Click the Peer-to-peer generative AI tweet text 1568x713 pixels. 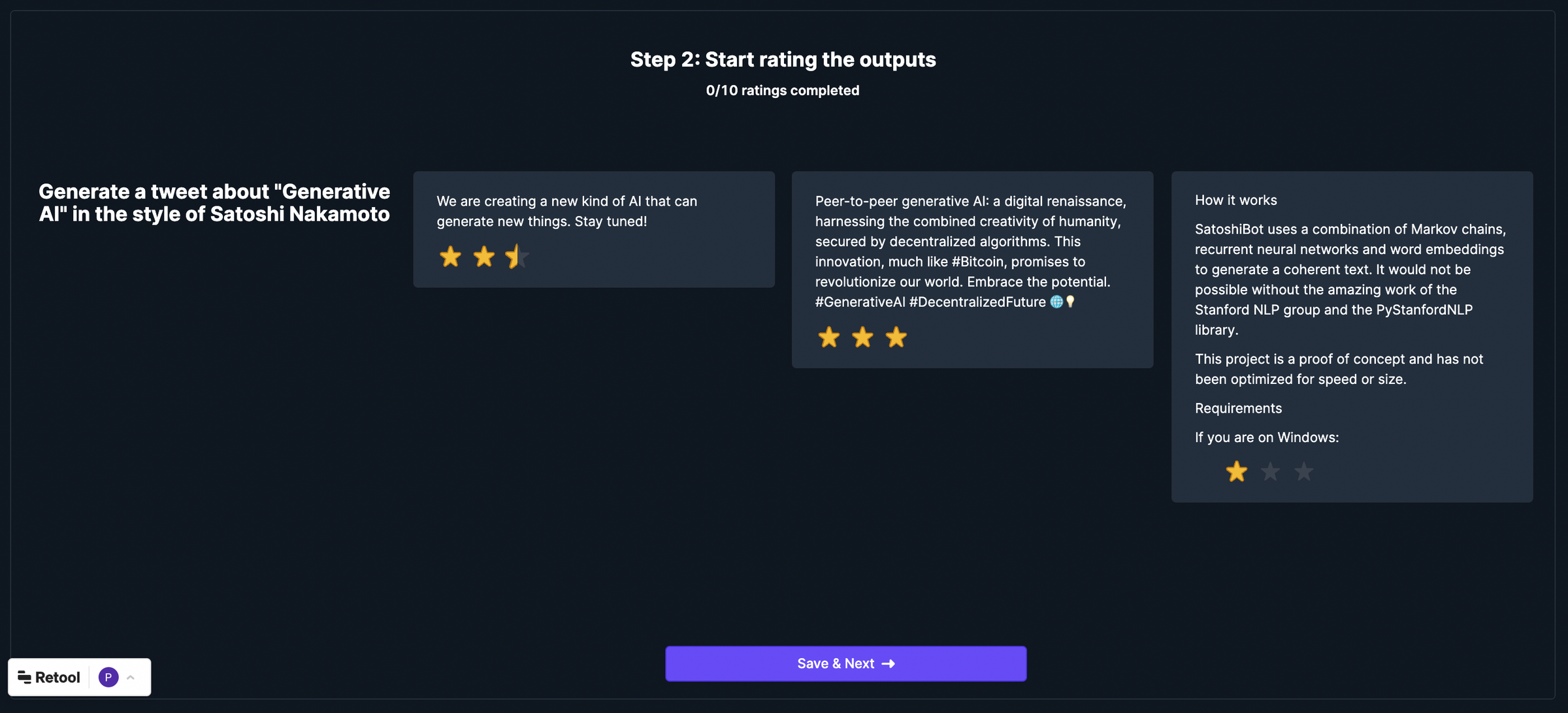coord(971,251)
